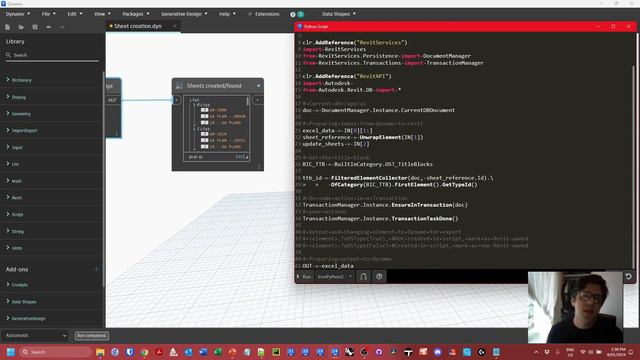Click Run in the Python editor
Screen dimensions: 640x360
[x=304, y=277]
